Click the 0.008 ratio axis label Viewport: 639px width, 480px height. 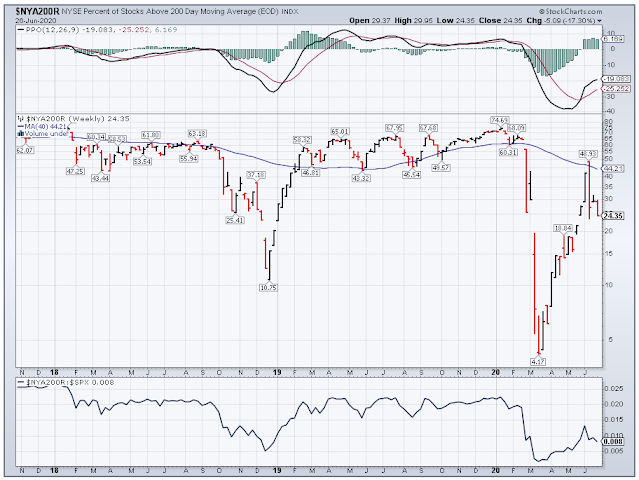click(613, 441)
